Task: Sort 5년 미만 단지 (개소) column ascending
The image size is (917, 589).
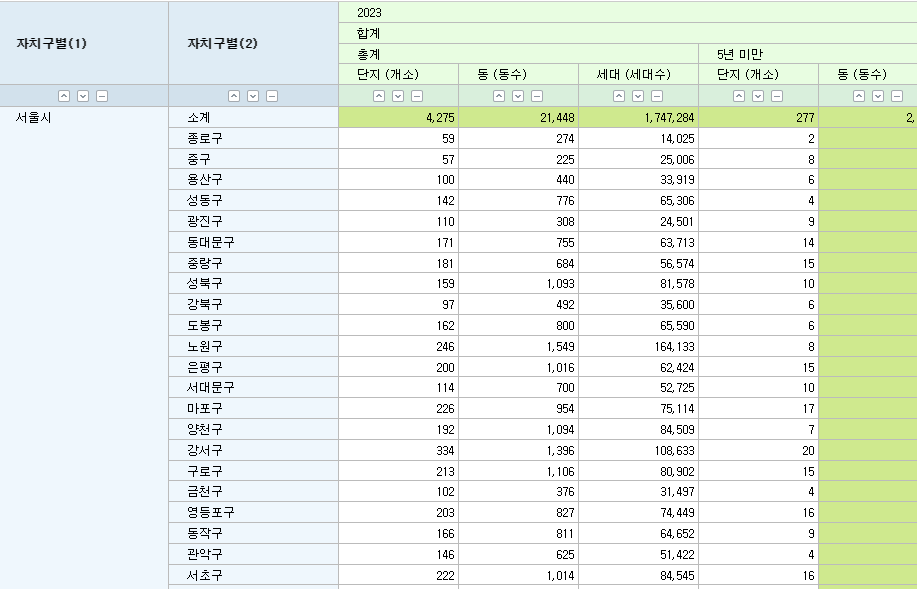Action: click(739, 96)
